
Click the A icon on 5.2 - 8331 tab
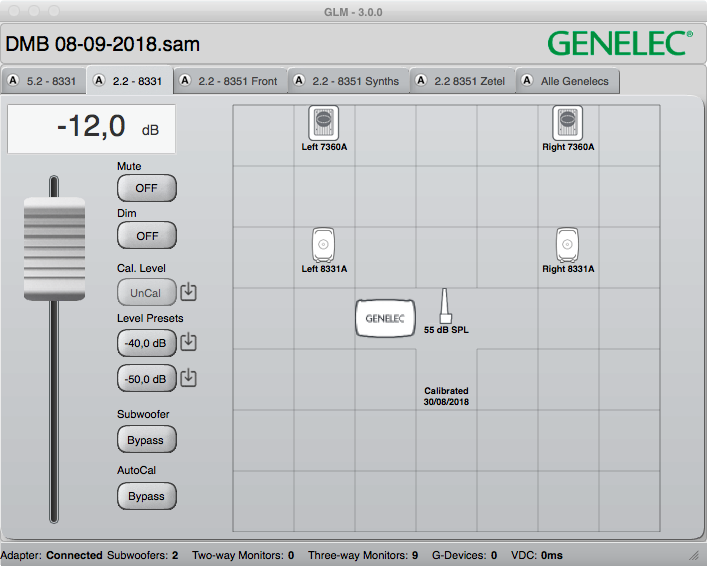(x=13, y=80)
